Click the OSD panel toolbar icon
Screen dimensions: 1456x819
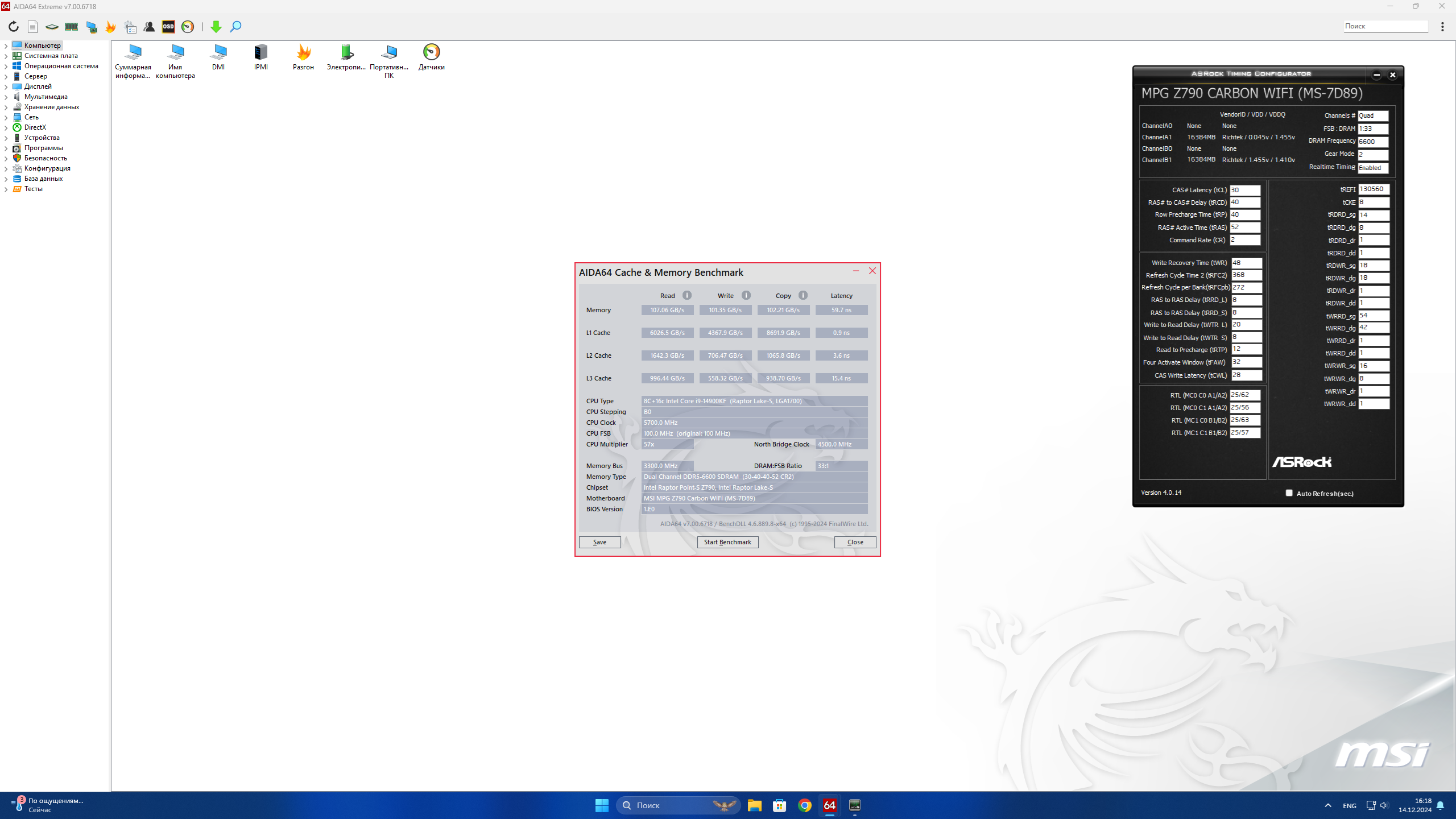(168, 27)
